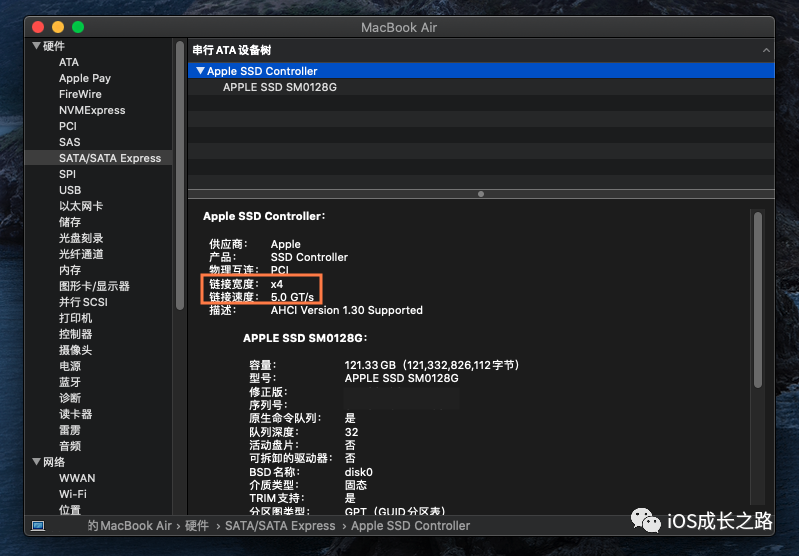Click the disk0 BSD name value
The width and height of the screenshot is (799, 556).
click(358, 472)
